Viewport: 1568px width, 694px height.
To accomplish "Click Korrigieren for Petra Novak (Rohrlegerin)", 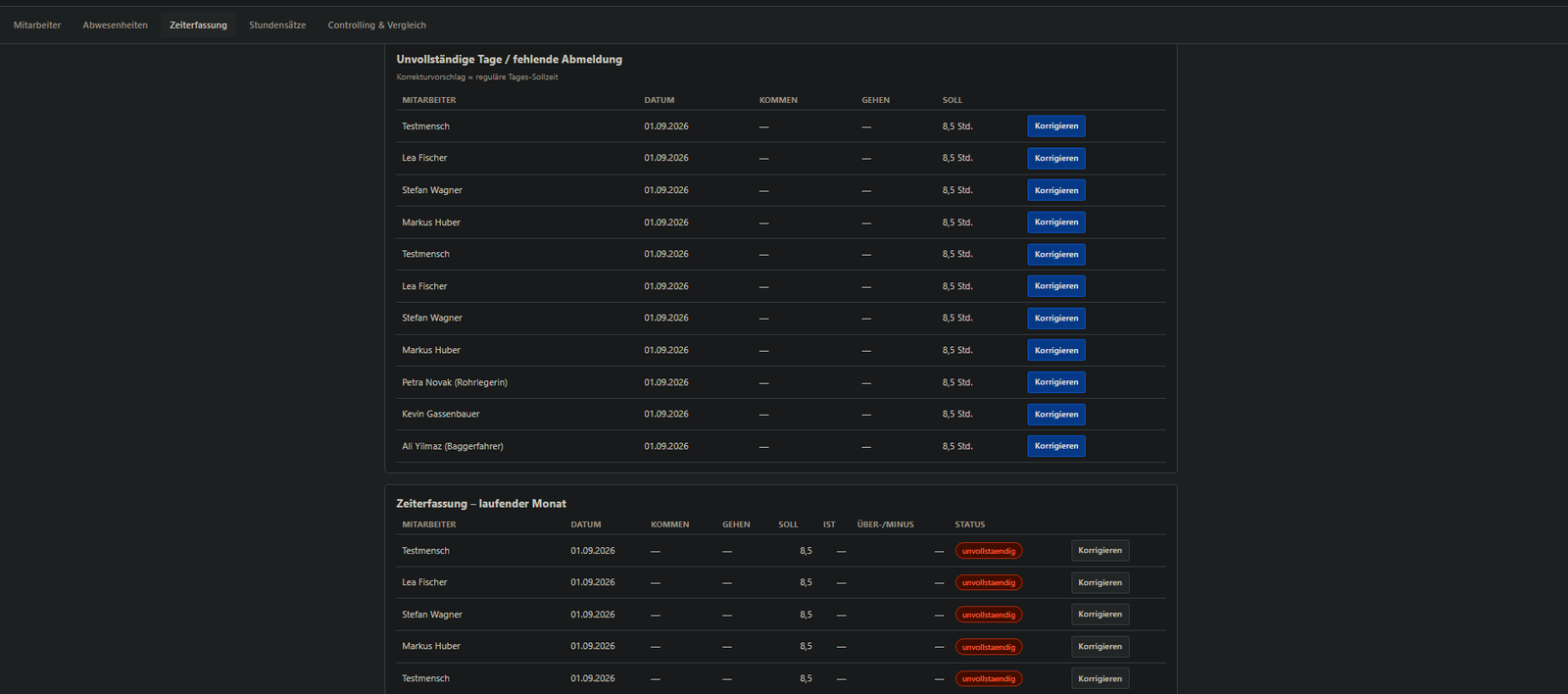I will (1056, 382).
